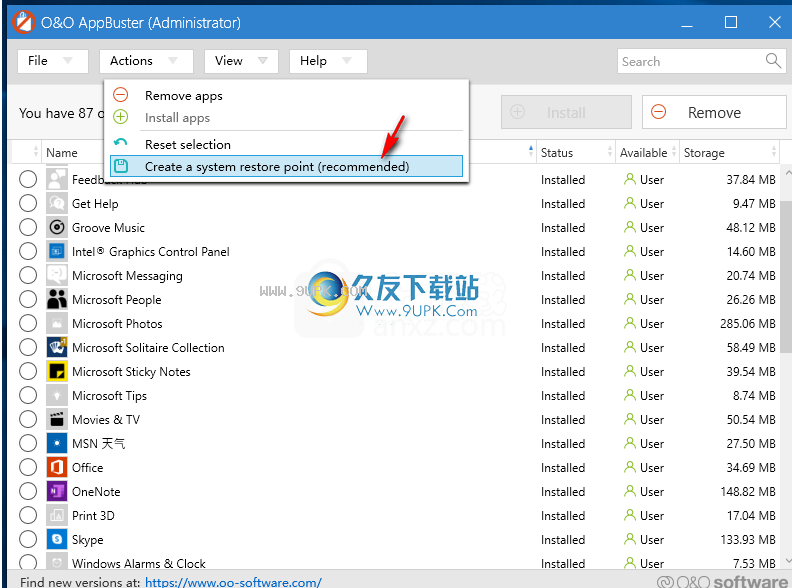Click the 285.06 MB storage value
This screenshot has height=588, width=792.
(x=748, y=323)
